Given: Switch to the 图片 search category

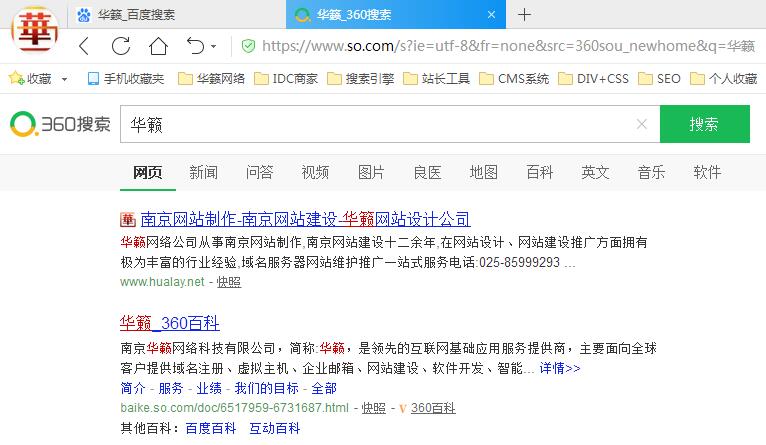Looking at the screenshot, I should [371, 172].
